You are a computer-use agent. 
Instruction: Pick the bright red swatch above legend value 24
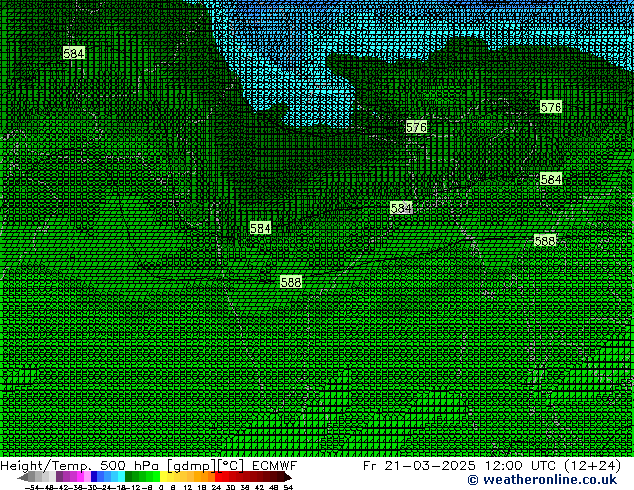(x=218, y=476)
